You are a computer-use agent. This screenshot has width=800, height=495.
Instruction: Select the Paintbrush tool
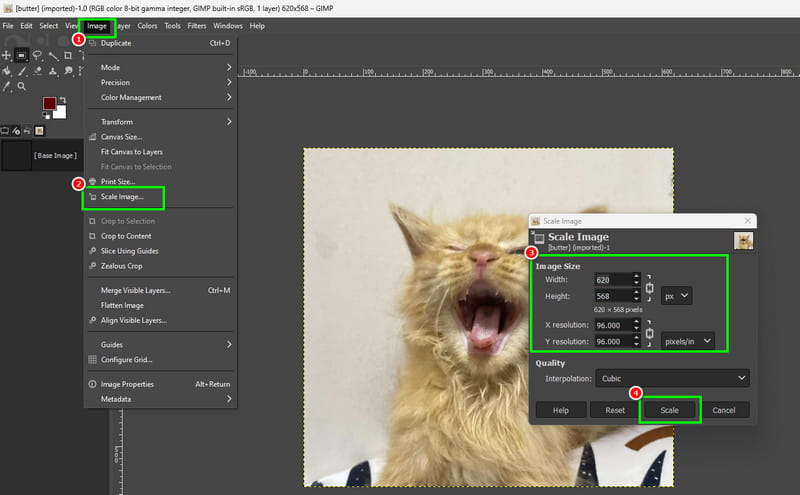(22, 71)
